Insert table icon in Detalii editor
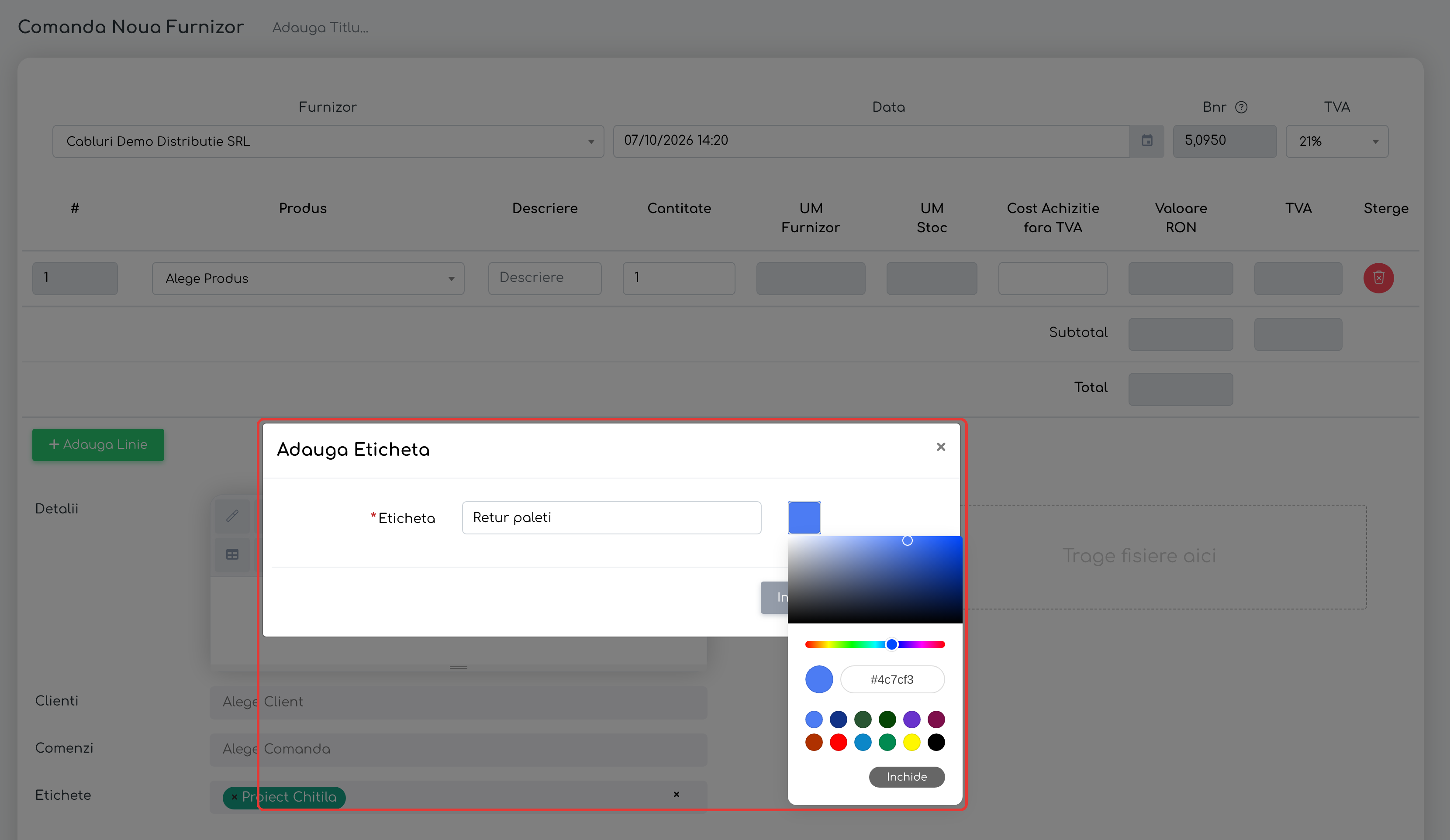The width and height of the screenshot is (1450, 840). (x=232, y=554)
